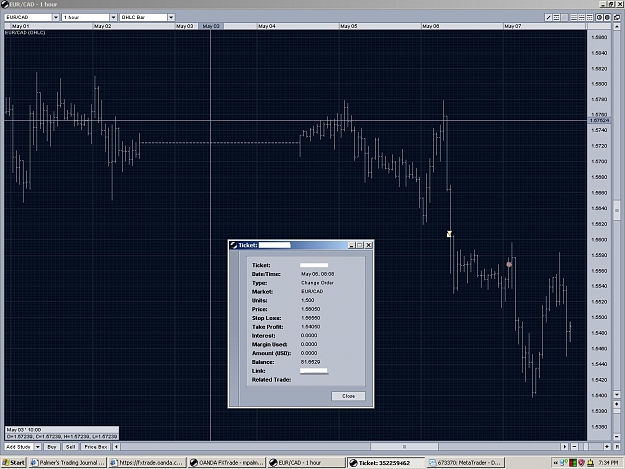
Task: Click the horizontal zoom slider handle
Action: pos(586,447)
